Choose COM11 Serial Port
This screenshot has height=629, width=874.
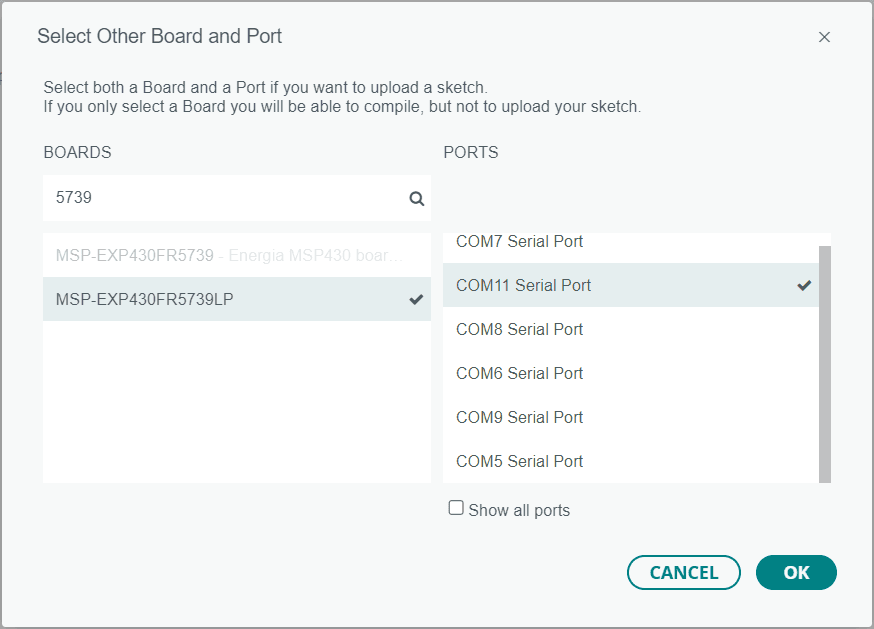coord(523,285)
